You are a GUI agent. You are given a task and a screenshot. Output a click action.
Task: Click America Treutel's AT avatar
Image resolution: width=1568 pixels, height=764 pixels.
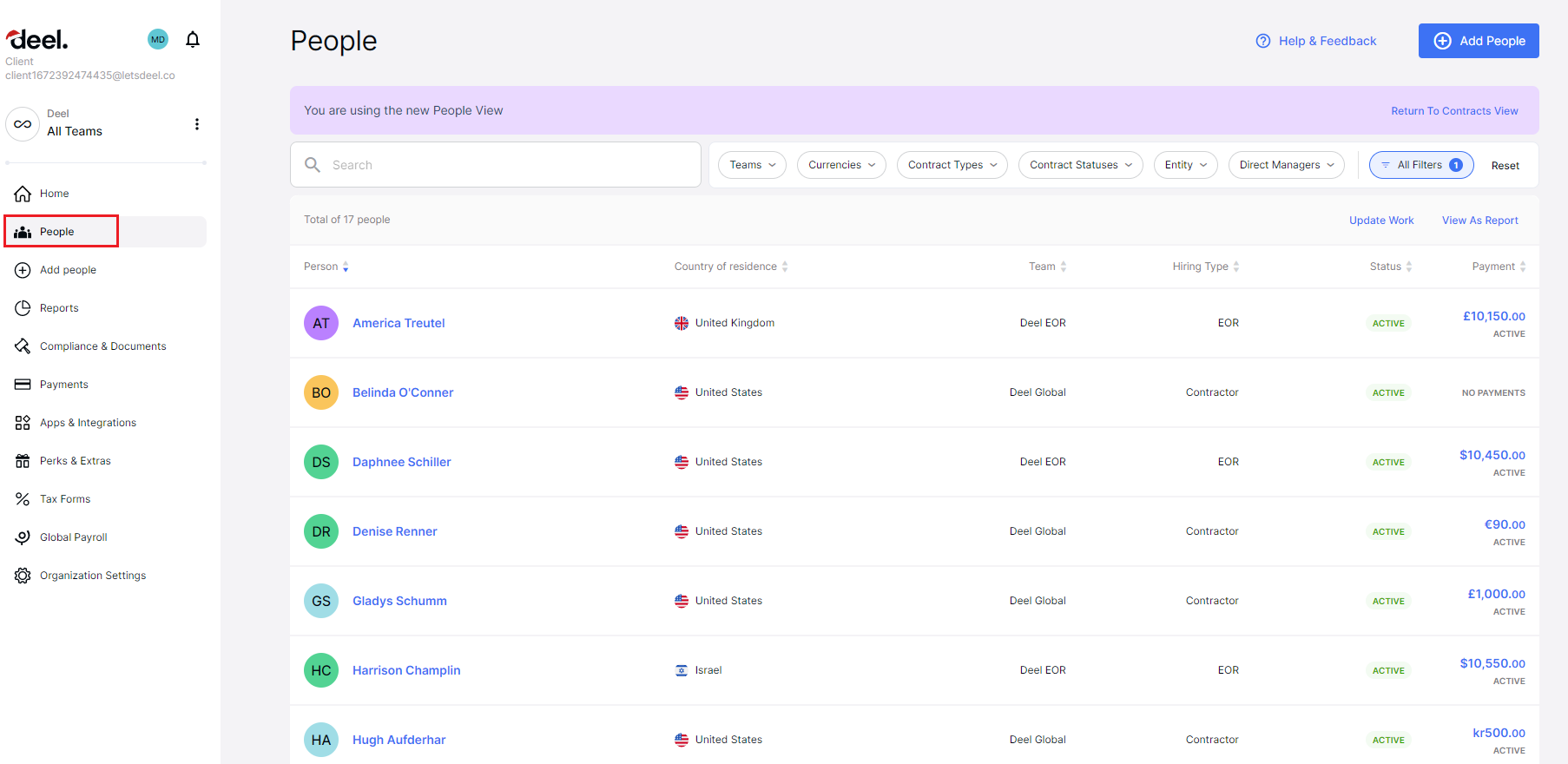click(x=321, y=323)
